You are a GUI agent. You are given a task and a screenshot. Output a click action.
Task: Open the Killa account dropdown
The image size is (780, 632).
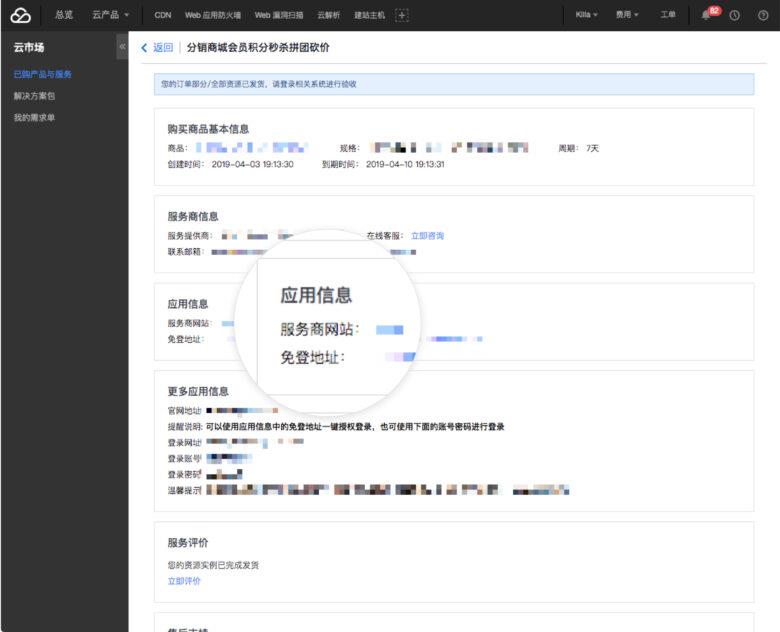point(587,15)
